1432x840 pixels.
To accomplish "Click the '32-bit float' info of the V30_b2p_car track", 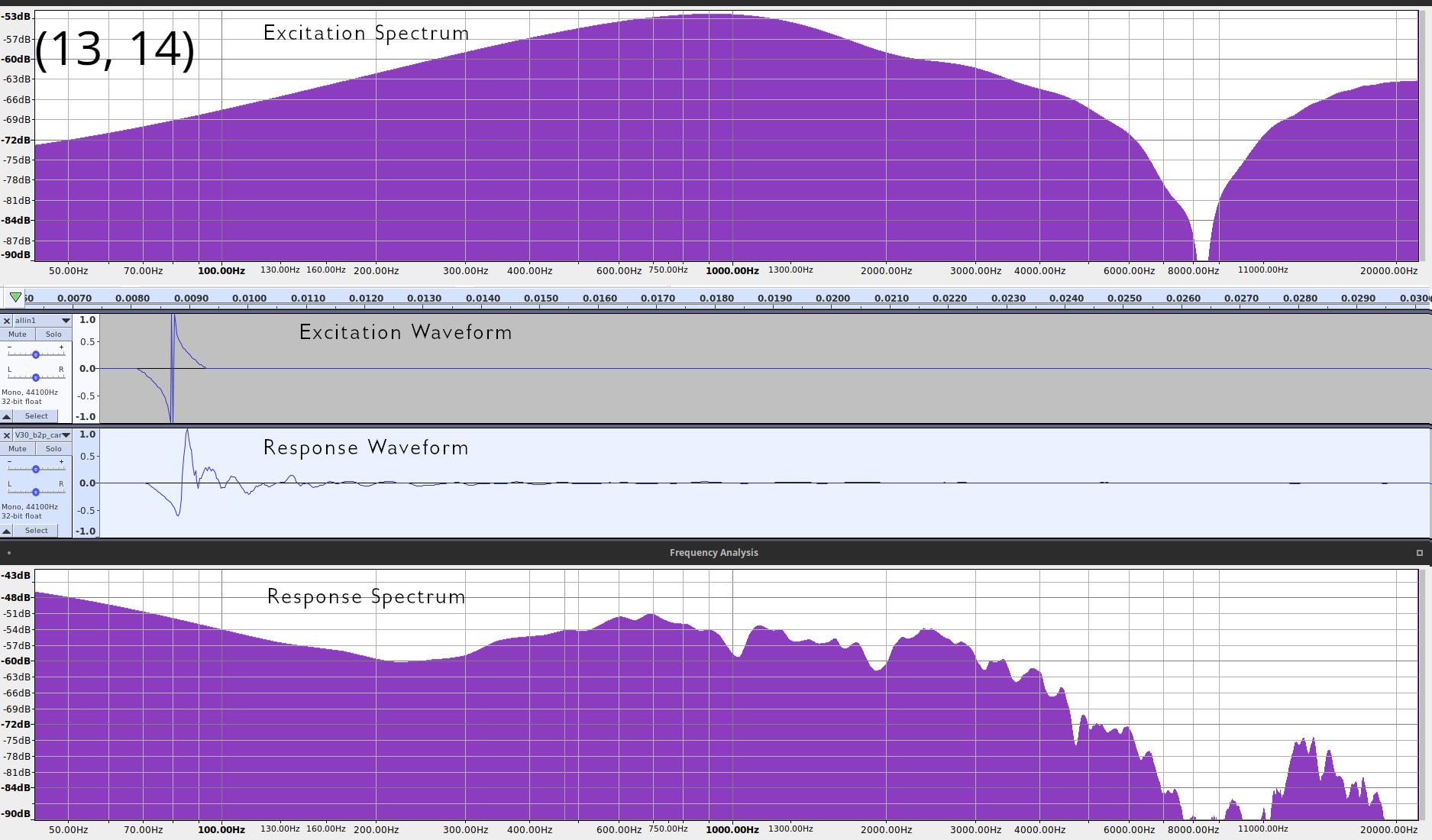I will 21,516.
